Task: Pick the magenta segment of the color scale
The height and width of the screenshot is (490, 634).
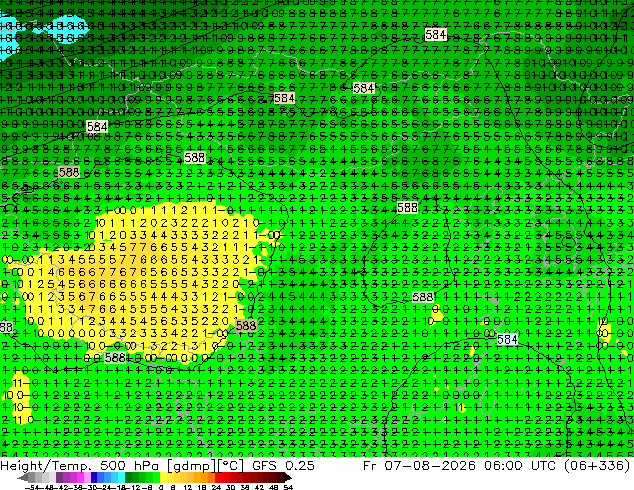Action: click(80, 478)
